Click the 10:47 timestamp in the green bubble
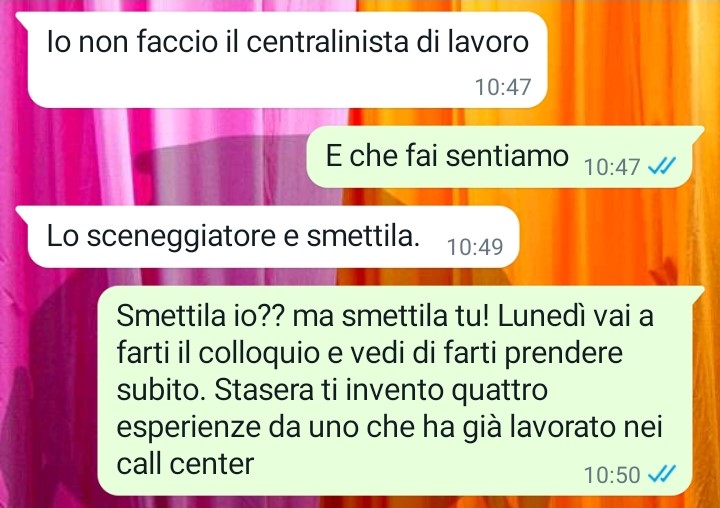The height and width of the screenshot is (508, 720). click(612, 167)
